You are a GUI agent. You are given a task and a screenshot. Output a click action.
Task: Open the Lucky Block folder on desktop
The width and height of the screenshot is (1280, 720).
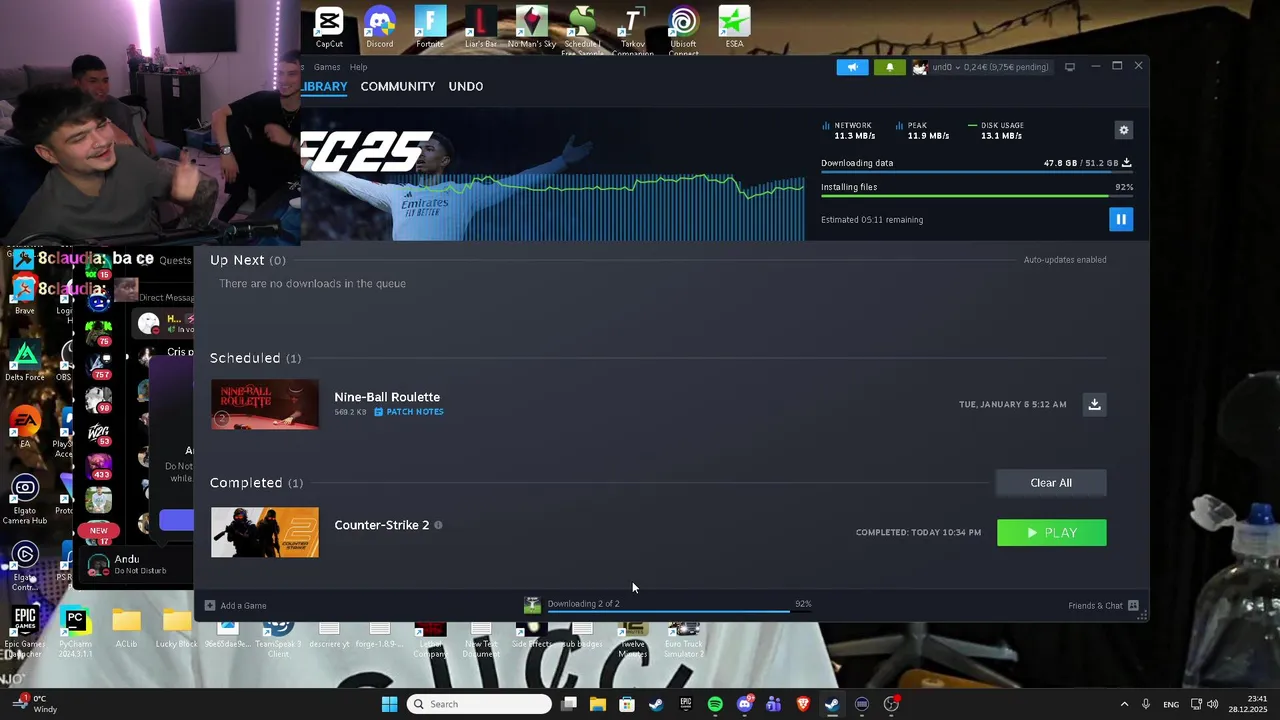(176, 628)
